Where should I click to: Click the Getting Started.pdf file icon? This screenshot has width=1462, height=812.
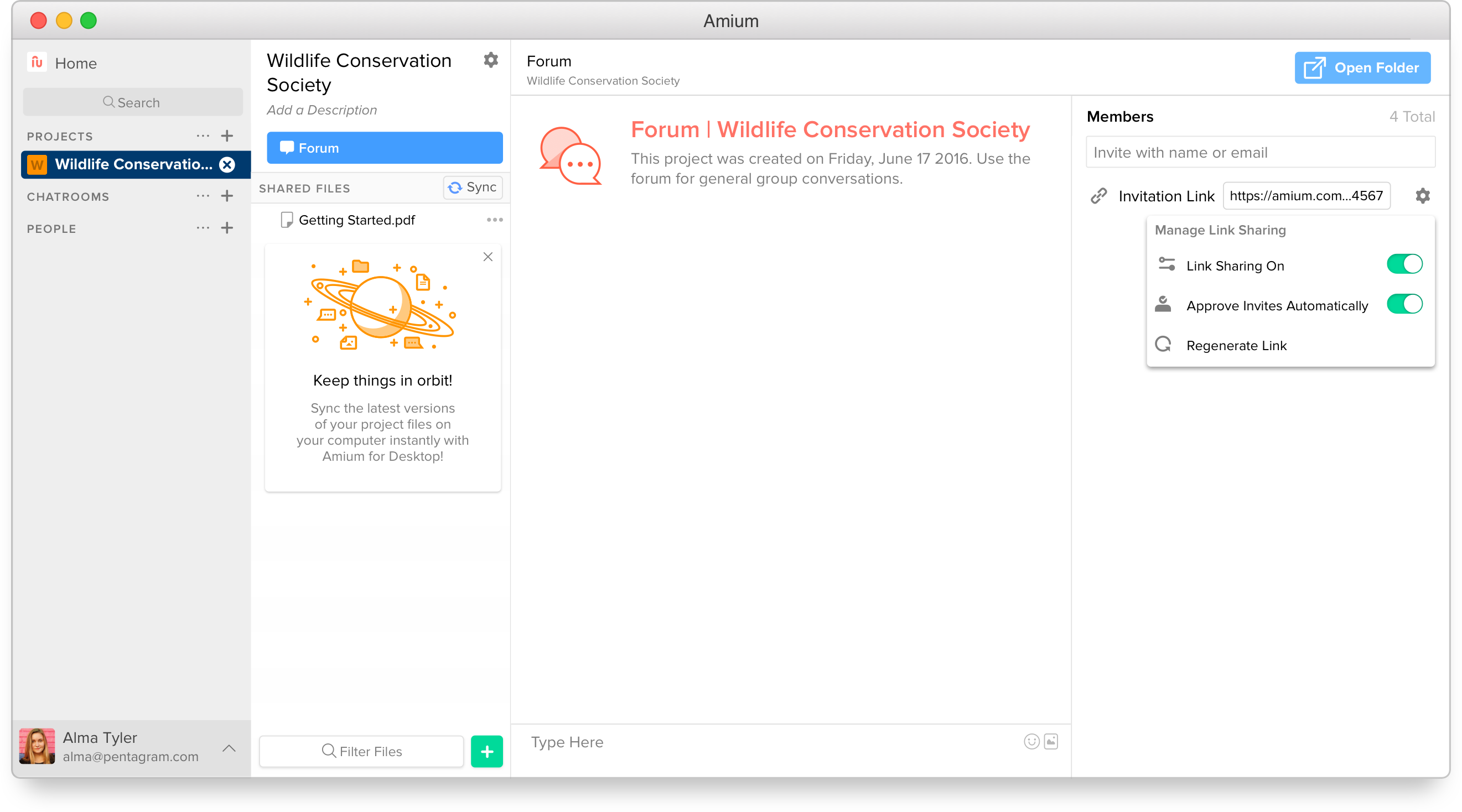coord(287,220)
